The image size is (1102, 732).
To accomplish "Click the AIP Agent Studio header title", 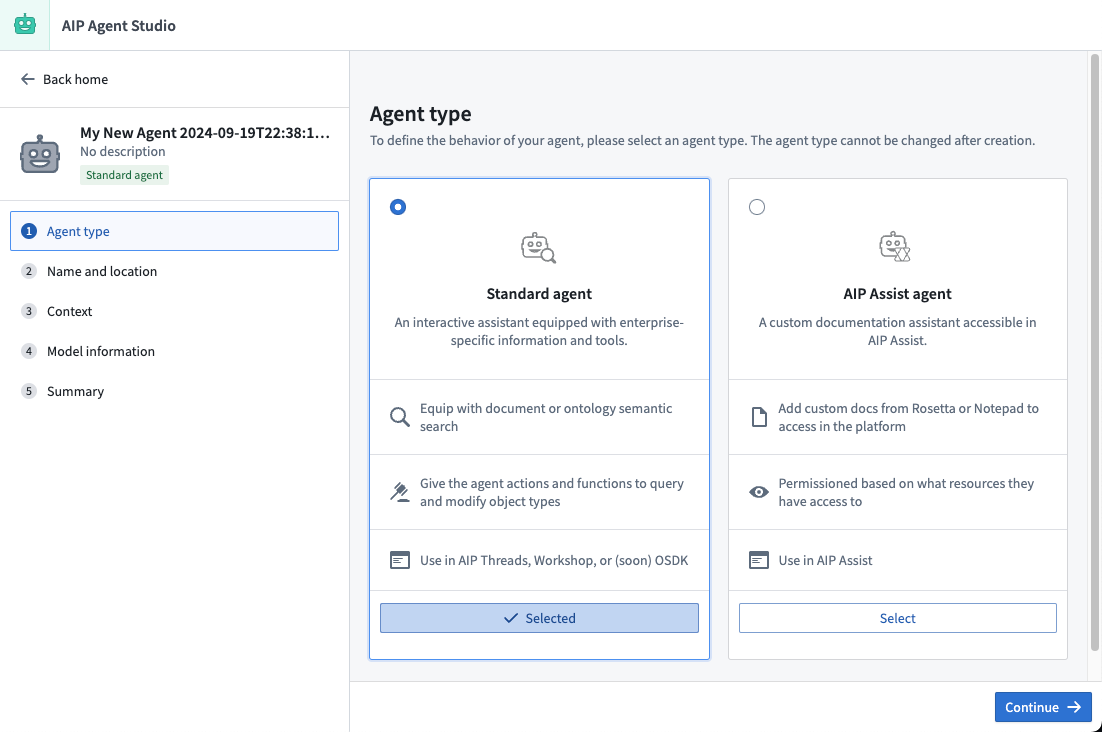I will (119, 25).
